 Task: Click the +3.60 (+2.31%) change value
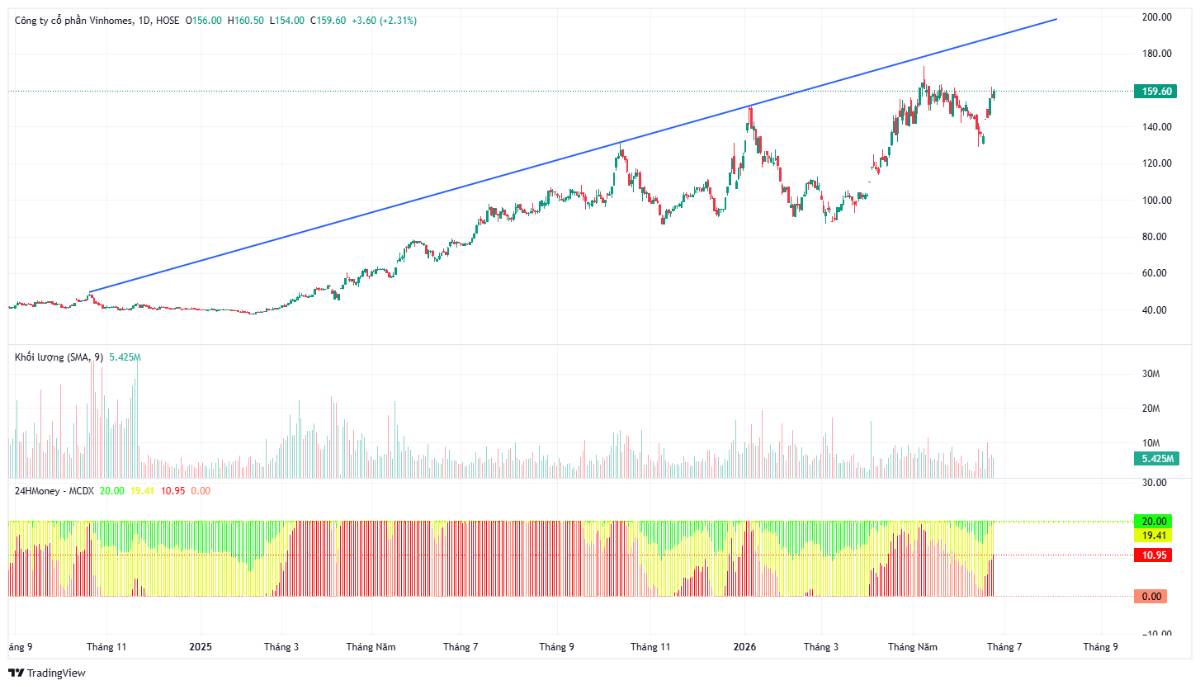click(384, 20)
